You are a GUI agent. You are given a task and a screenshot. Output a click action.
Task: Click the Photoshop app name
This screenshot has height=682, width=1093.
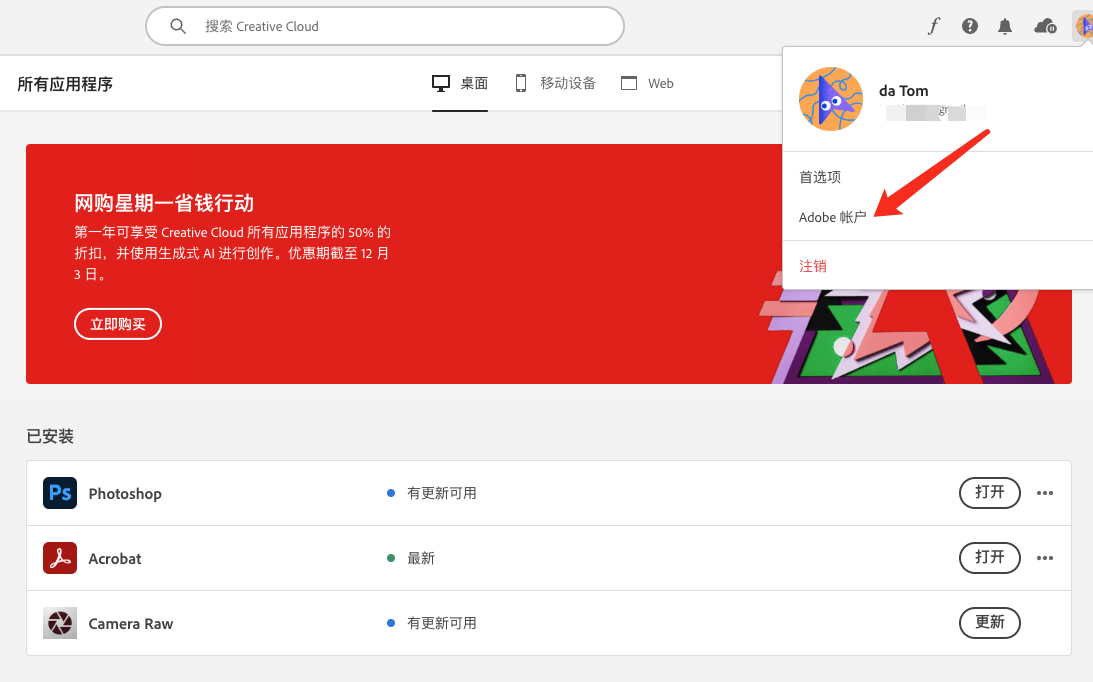click(x=125, y=494)
